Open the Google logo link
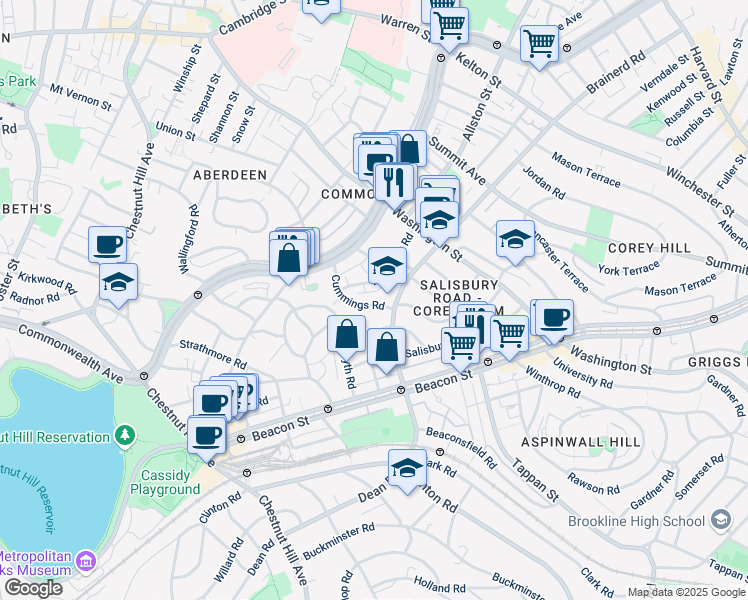Screen dimensions: 748x600 (34, 588)
